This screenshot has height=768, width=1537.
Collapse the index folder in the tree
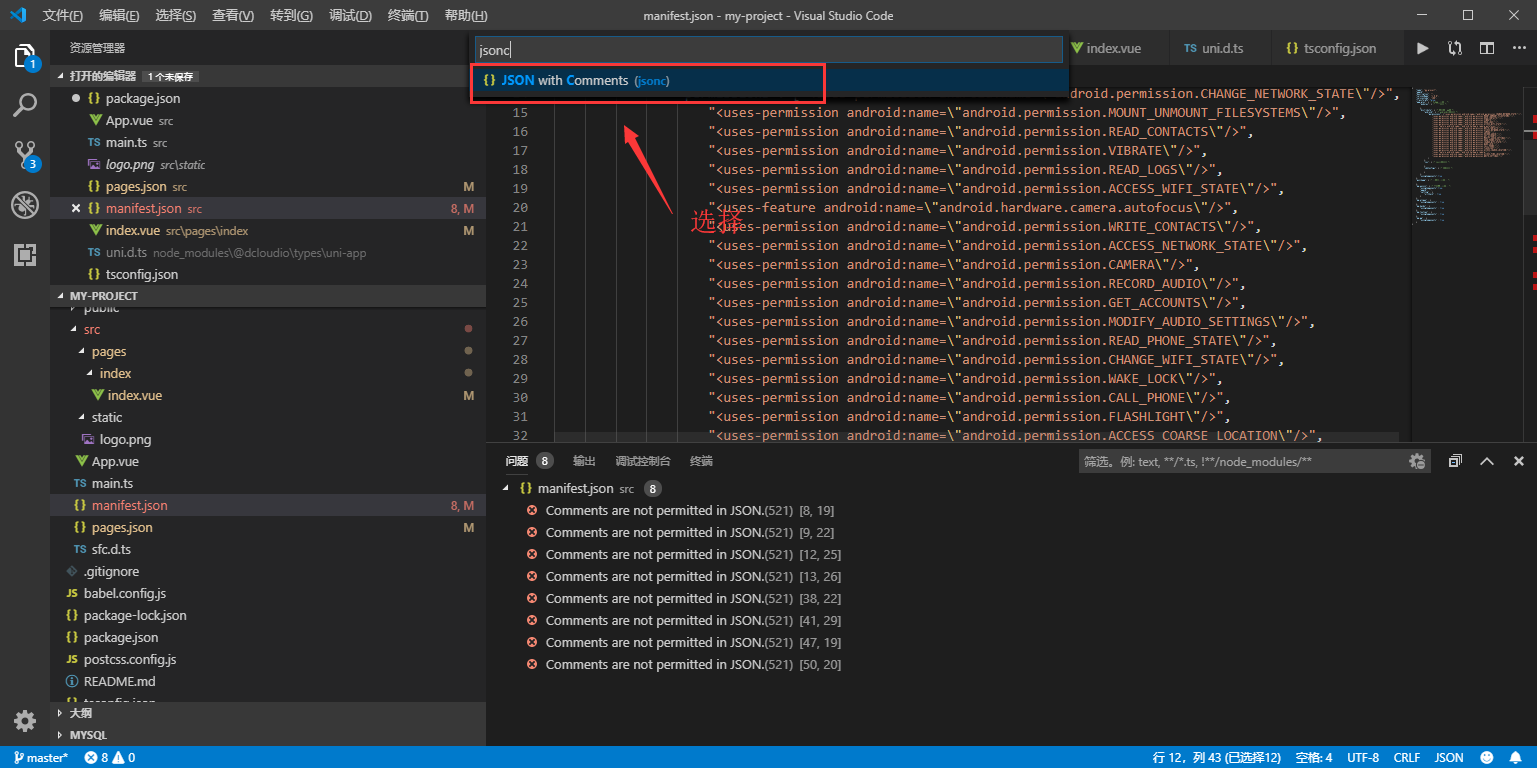point(268,373)
